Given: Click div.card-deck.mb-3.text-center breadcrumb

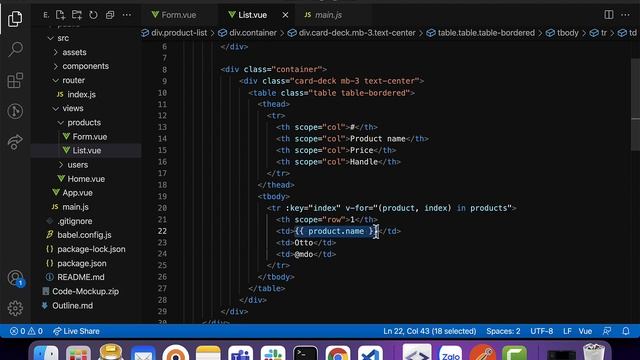Looking at the screenshot, I should (351, 33).
